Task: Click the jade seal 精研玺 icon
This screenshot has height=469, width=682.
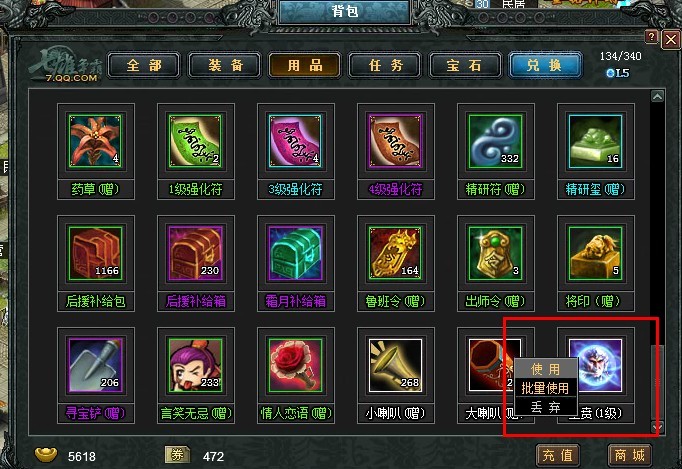Action: point(595,141)
